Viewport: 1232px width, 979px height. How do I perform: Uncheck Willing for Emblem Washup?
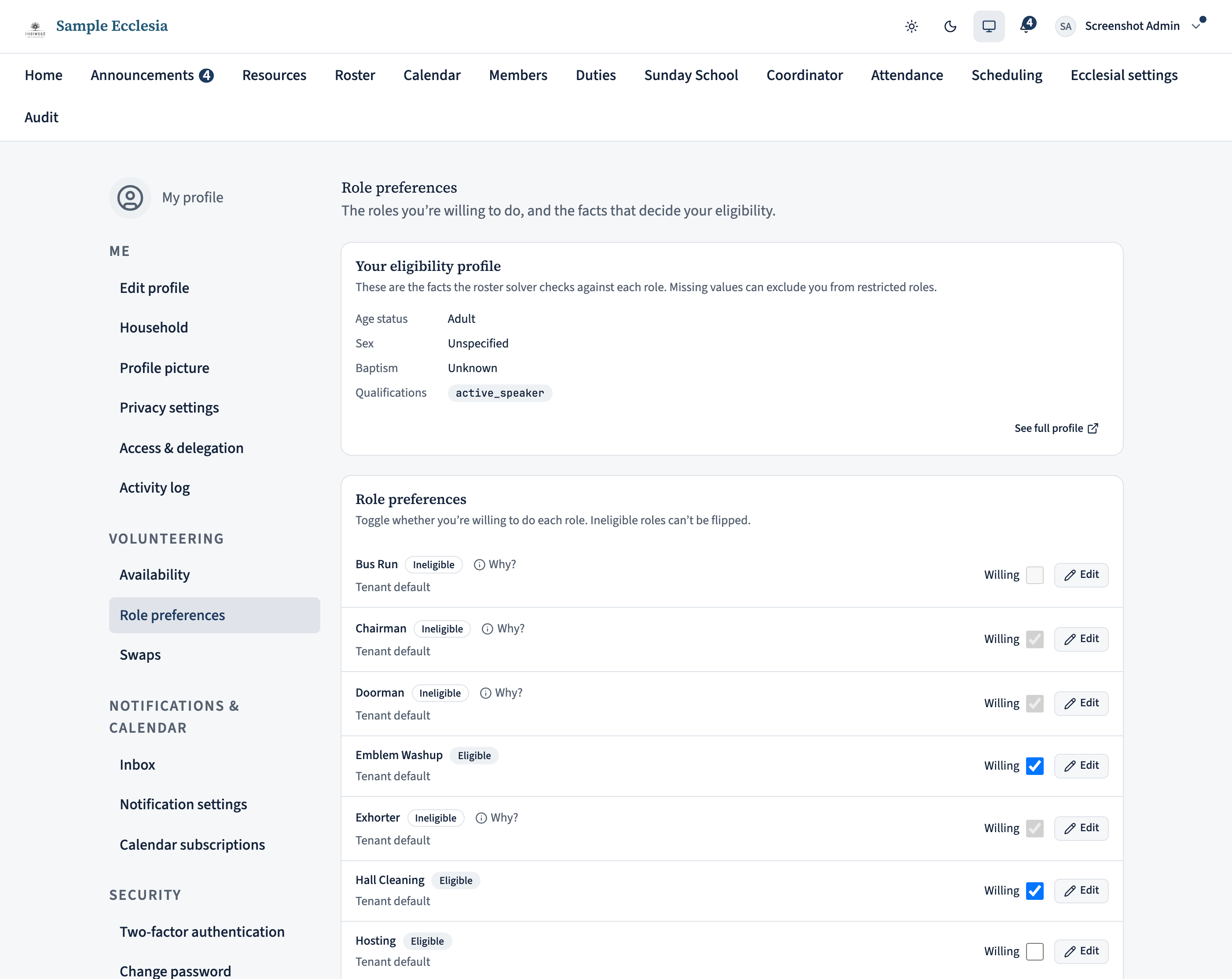[x=1034, y=766]
